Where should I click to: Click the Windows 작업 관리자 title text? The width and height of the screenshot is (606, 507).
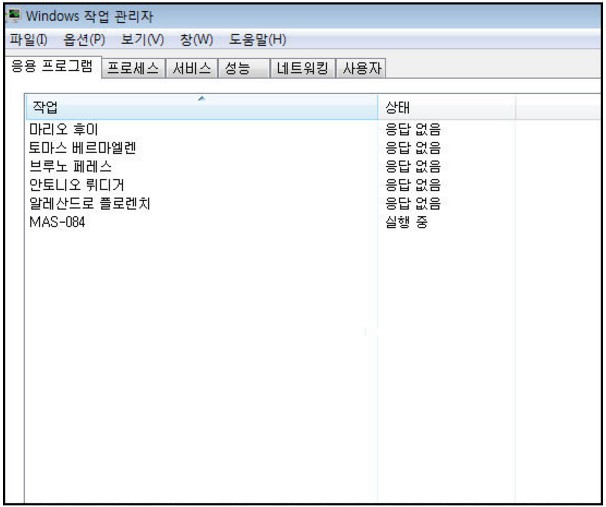(89, 16)
